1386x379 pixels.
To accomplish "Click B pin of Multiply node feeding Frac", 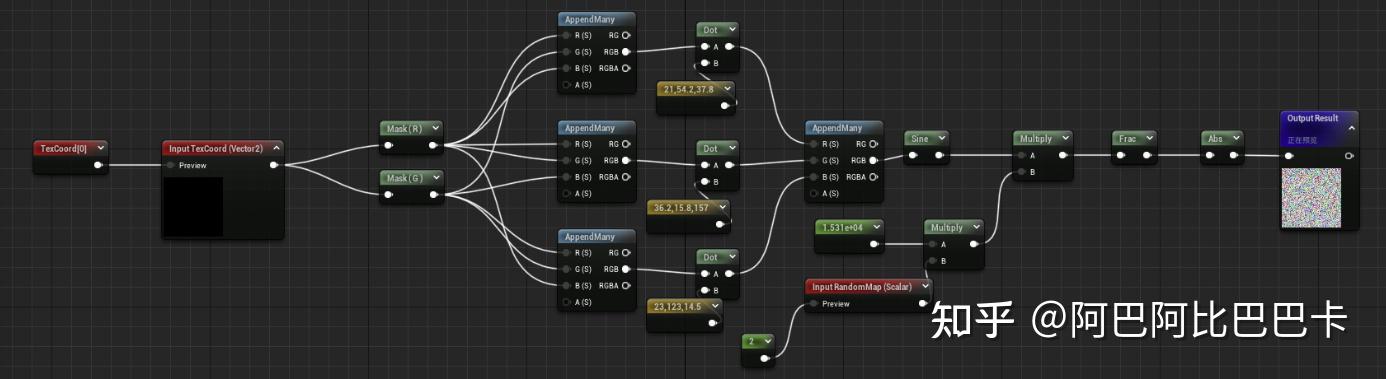I will 1021,172.
